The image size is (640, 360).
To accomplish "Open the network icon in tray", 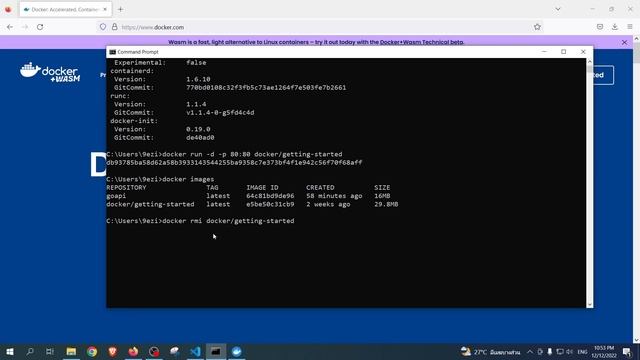I will tap(560, 351).
